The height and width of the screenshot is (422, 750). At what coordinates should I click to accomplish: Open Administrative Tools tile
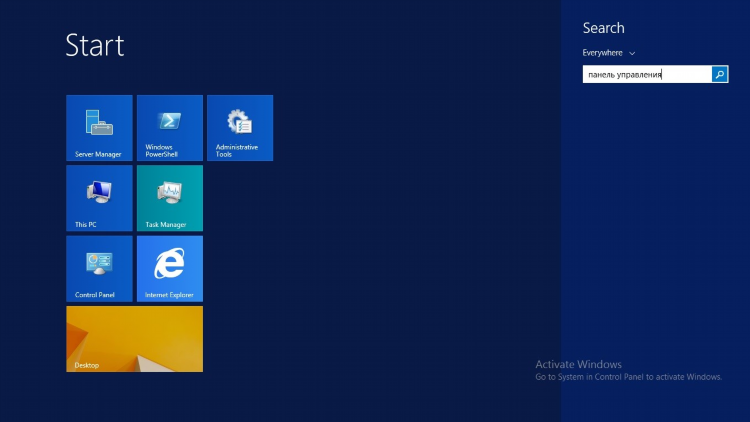240,128
